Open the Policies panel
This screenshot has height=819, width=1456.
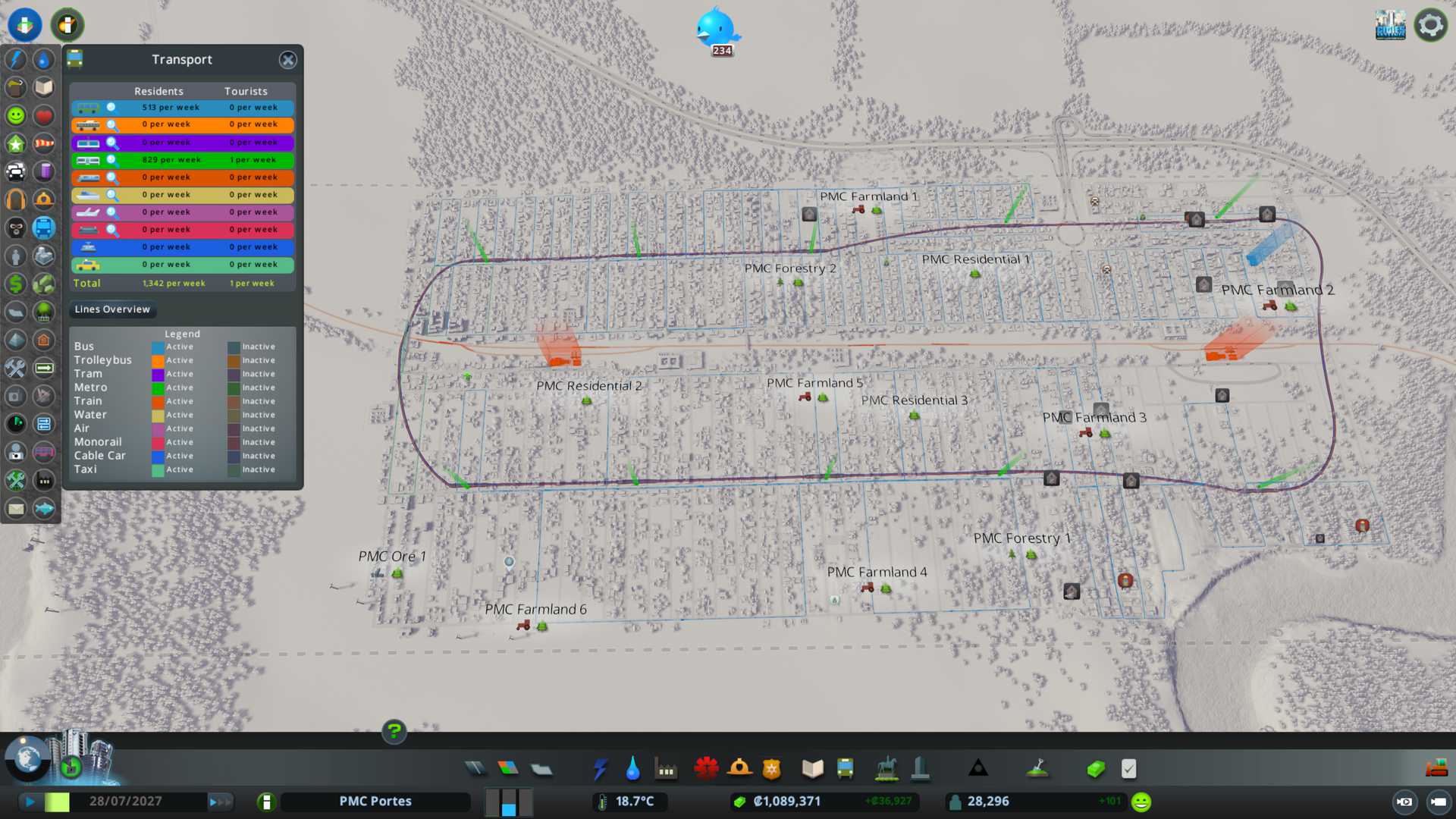(x=1128, y=769)
